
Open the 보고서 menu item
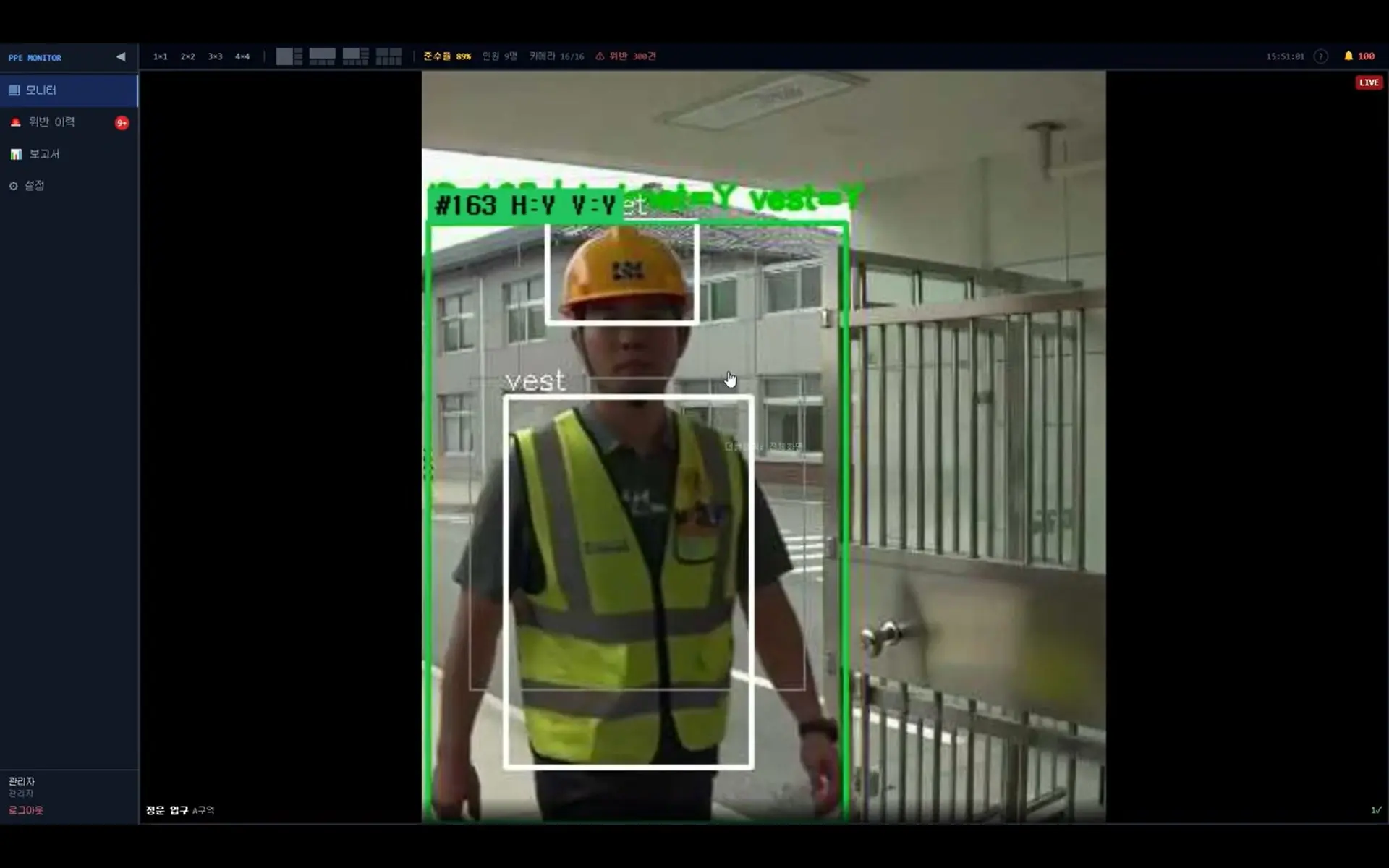coord(69,154)
